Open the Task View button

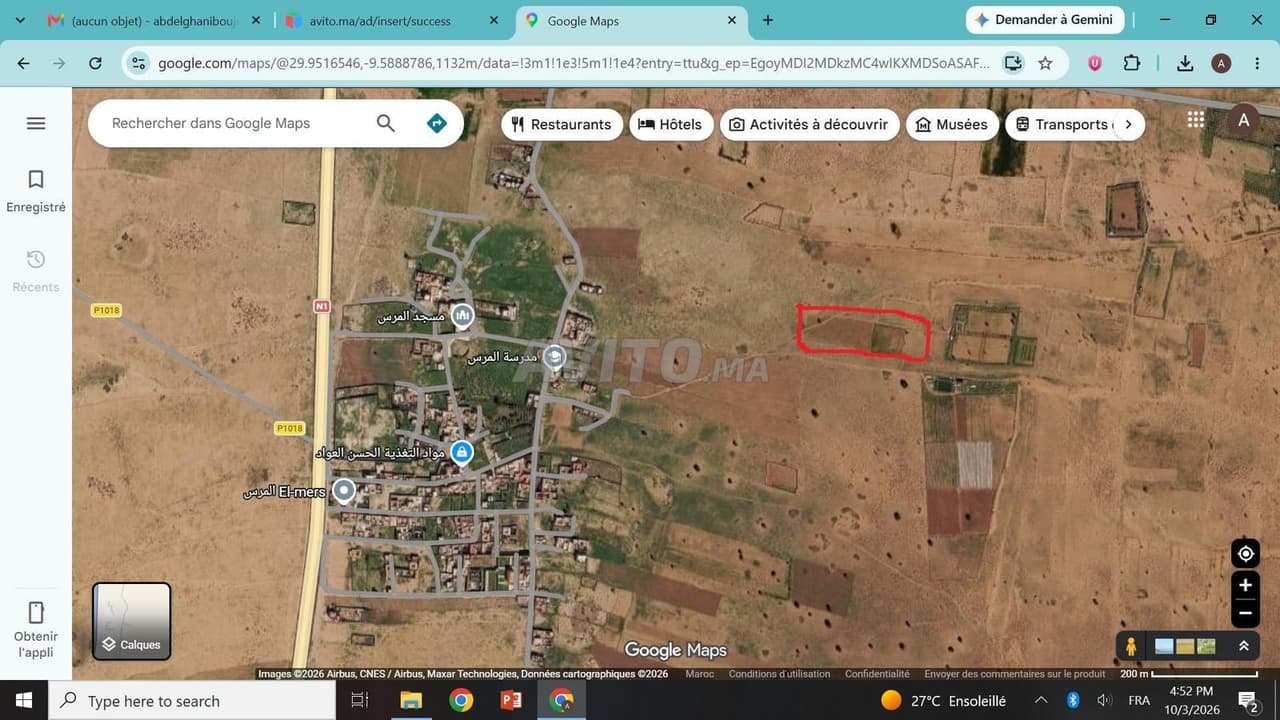point(360,700)
